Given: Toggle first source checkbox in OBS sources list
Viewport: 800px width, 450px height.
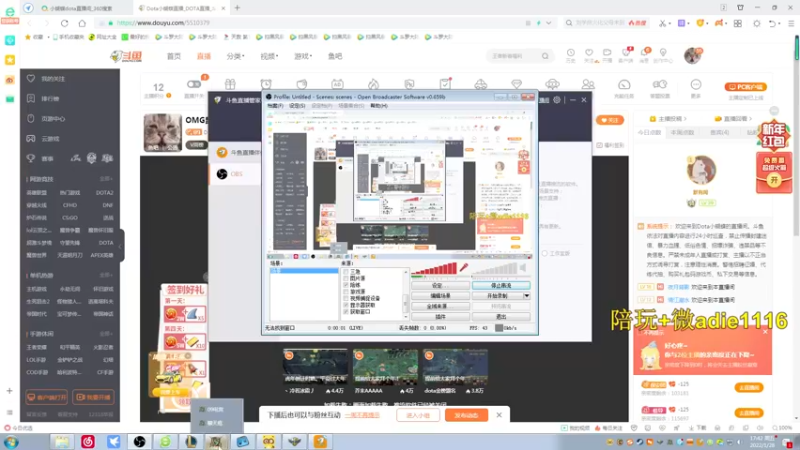Looking at the screenshot, I should 345,272.
